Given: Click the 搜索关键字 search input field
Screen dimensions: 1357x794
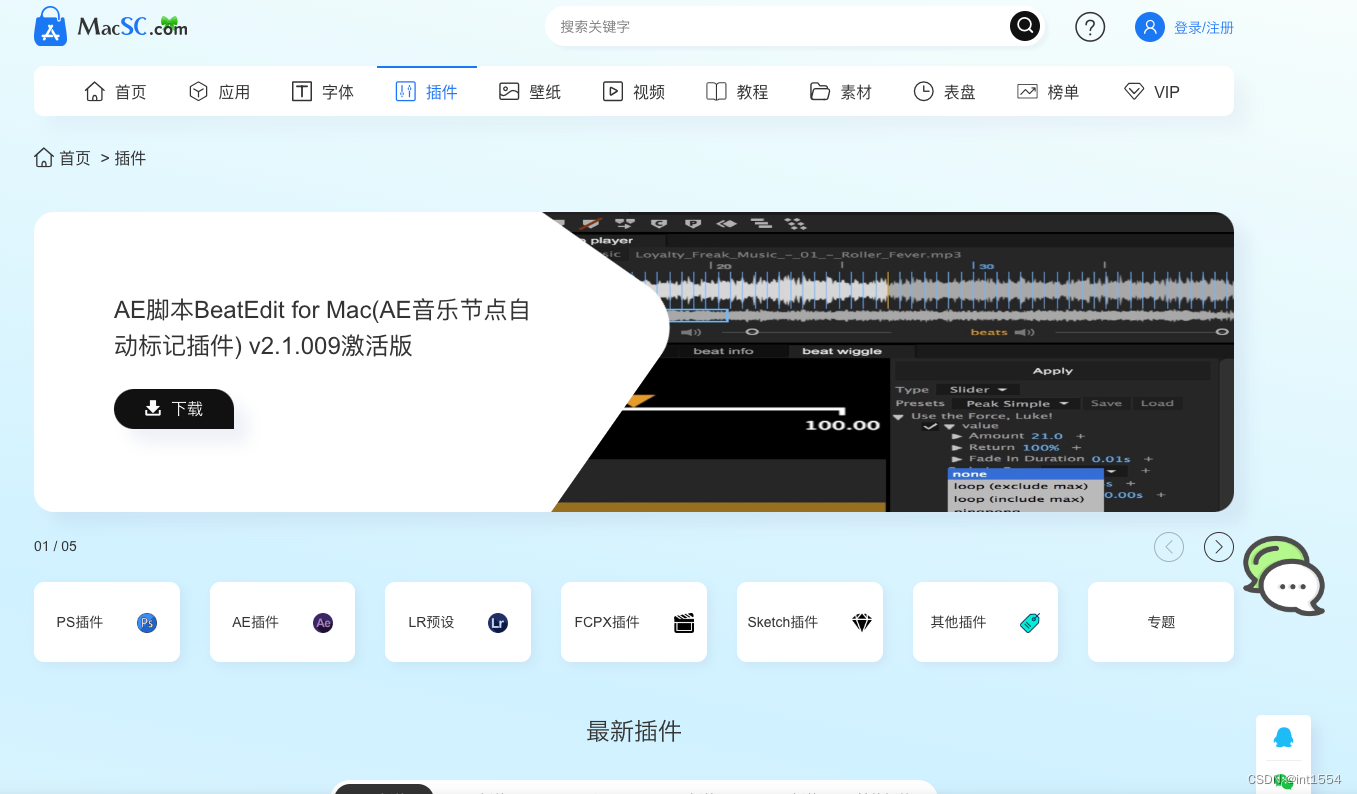Looking at the screenshot, I should pos(780,27).
